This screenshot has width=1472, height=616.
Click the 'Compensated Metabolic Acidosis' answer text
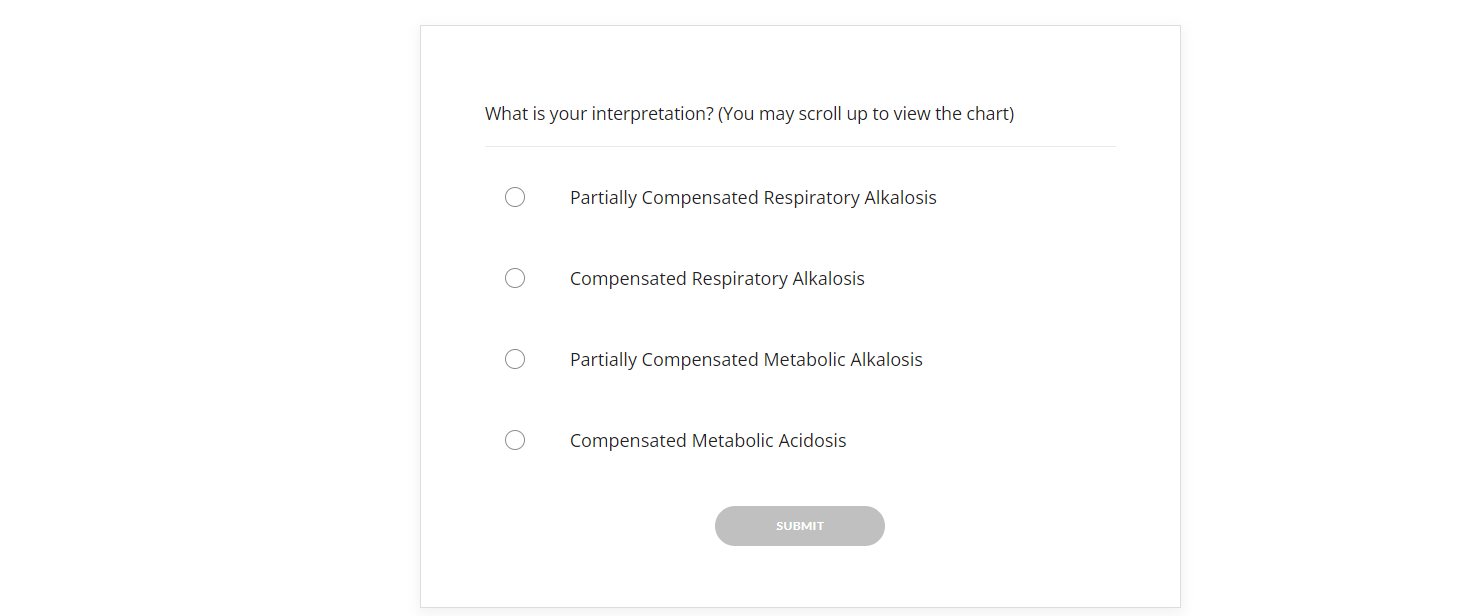pyautogui.click(x=707, y=441)
